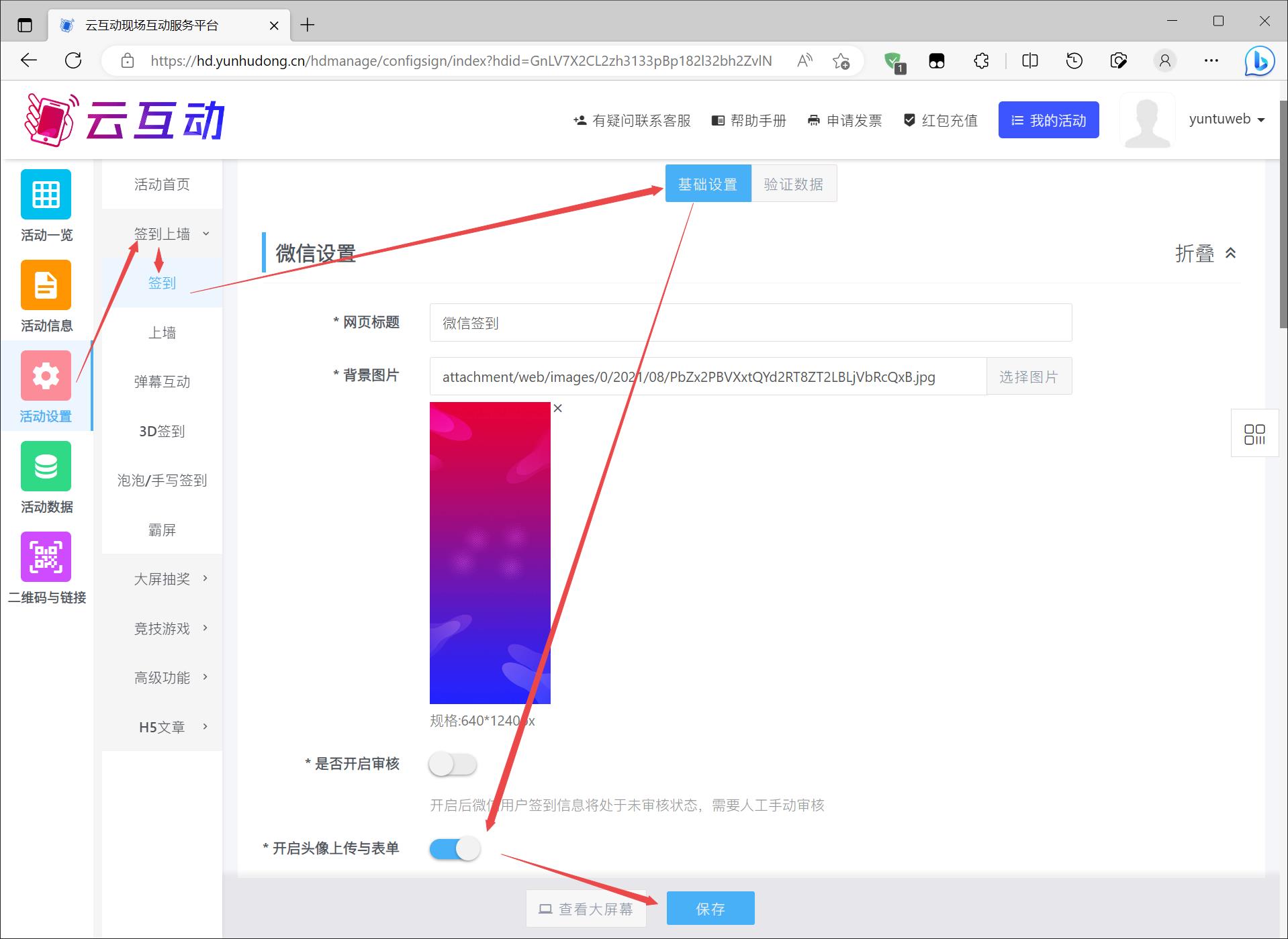Click the 选择图片 button
1288x939 pixels.
pos(1028,377)
